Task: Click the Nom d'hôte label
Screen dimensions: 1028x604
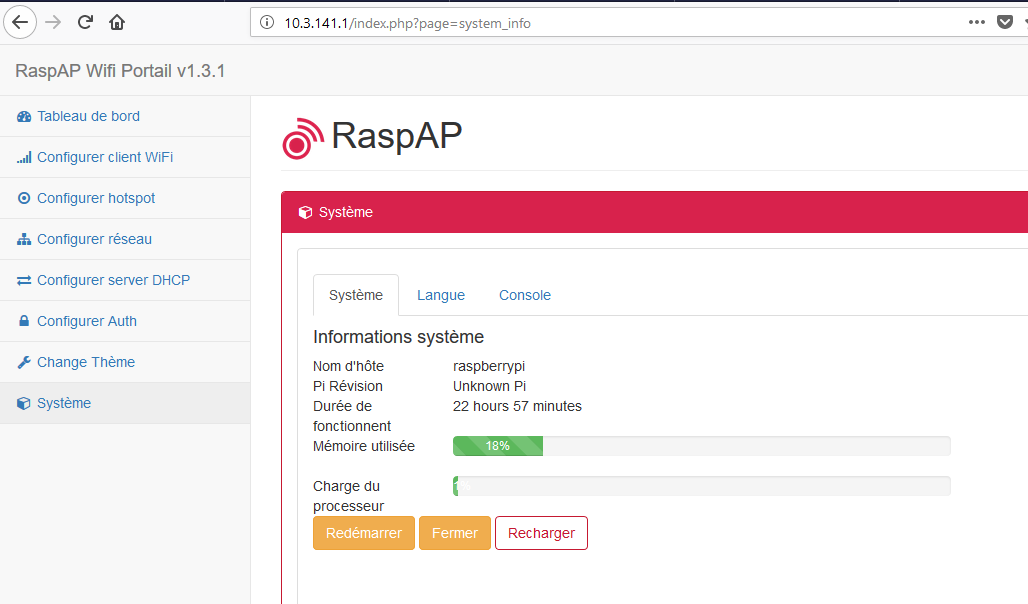Action: 349,366
